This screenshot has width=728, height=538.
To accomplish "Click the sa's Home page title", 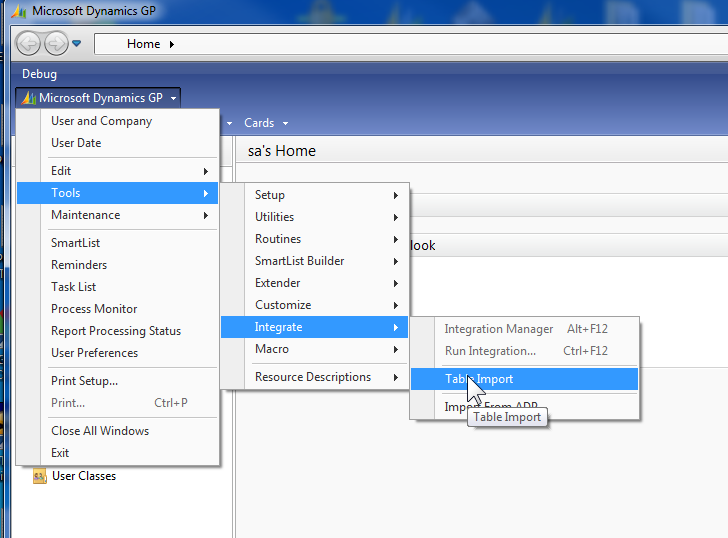I will pyautogui.click(x=282, y=151).
